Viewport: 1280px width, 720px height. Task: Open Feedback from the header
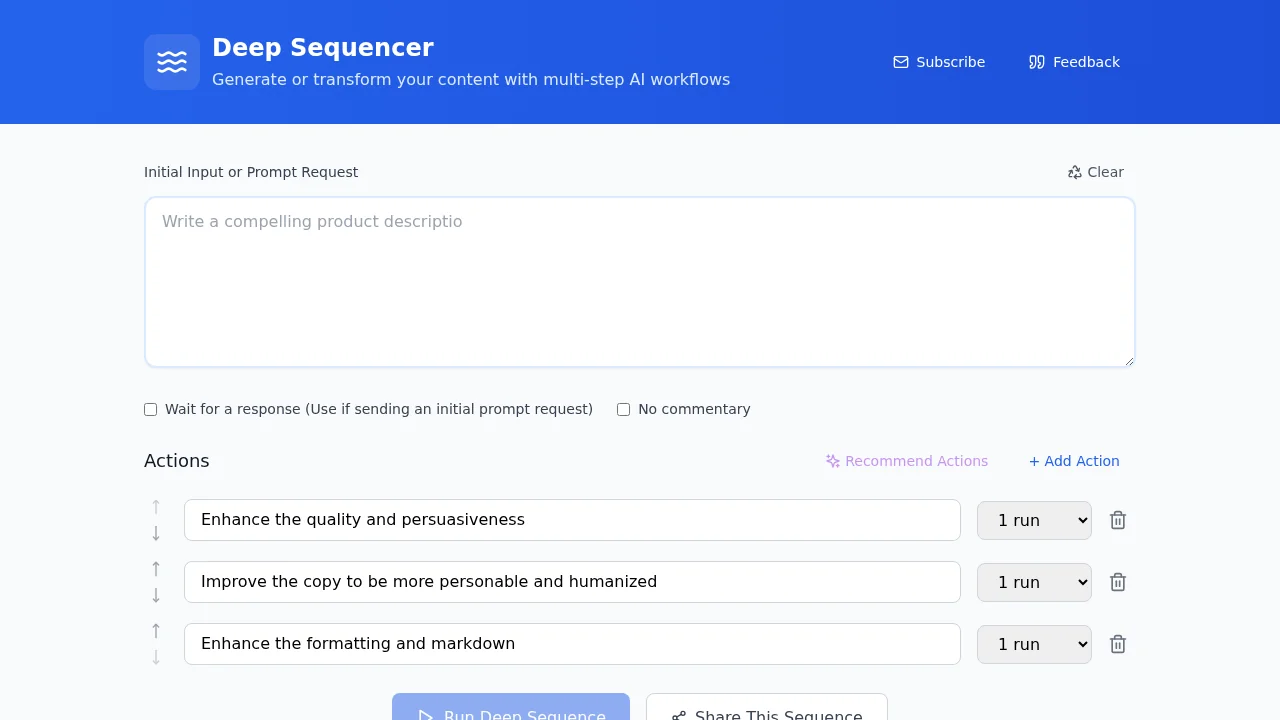point(1086,62)
